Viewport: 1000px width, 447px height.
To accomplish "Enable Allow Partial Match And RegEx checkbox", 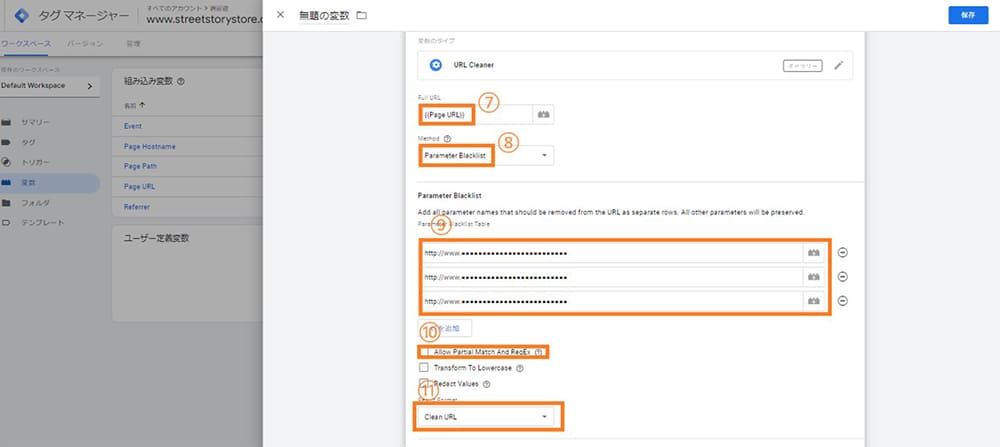I will click(x=424, y=351).
